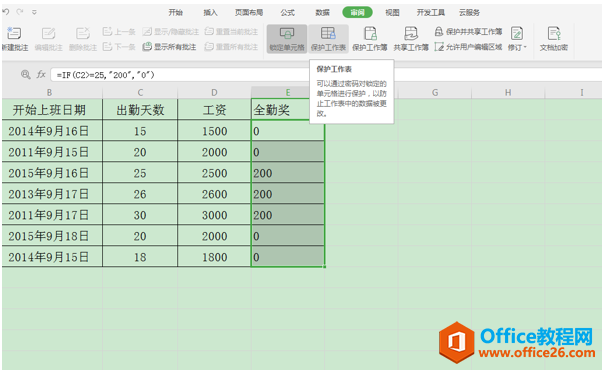Open the 视图 tab

tap(392, 13)
